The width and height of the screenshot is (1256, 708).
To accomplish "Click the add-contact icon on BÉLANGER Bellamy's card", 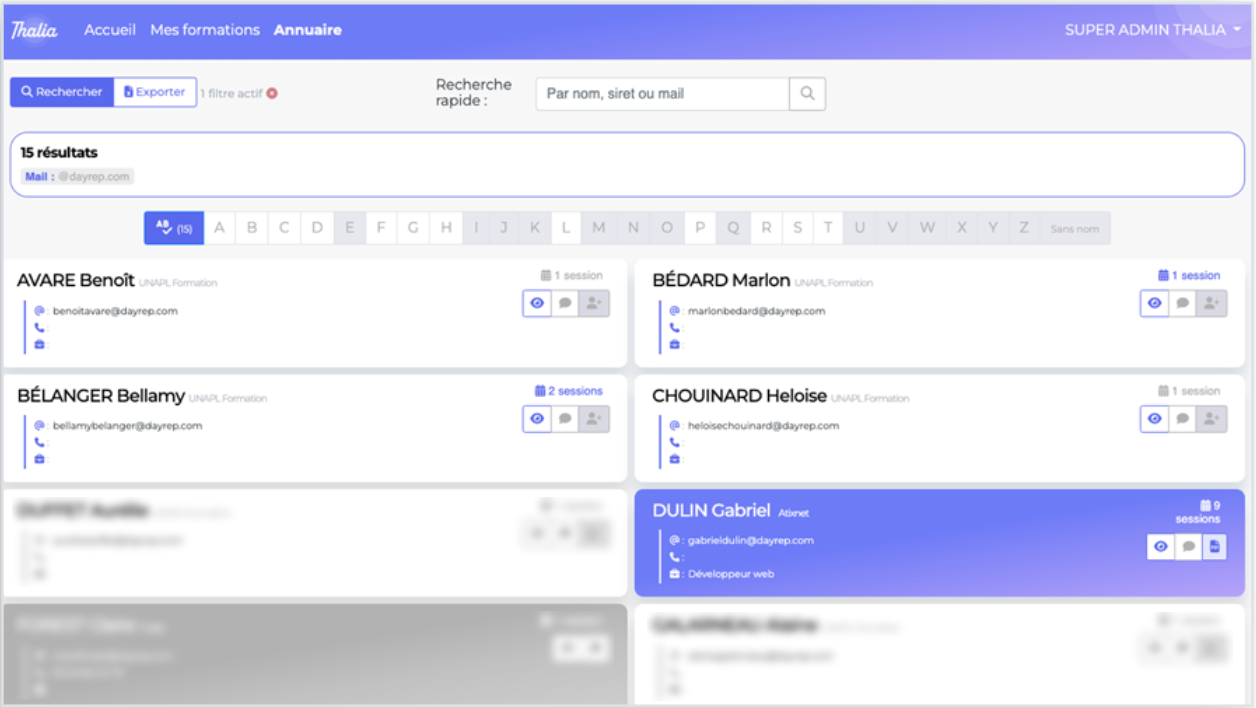I will (593, 419).
